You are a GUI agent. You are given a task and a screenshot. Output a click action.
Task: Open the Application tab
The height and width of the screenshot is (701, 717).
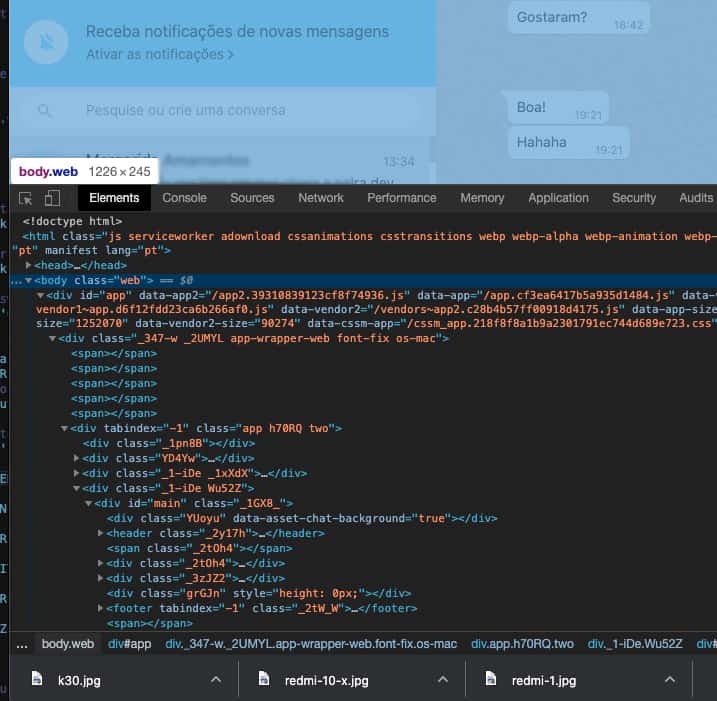pyautogui.click(x=558, y=198)
